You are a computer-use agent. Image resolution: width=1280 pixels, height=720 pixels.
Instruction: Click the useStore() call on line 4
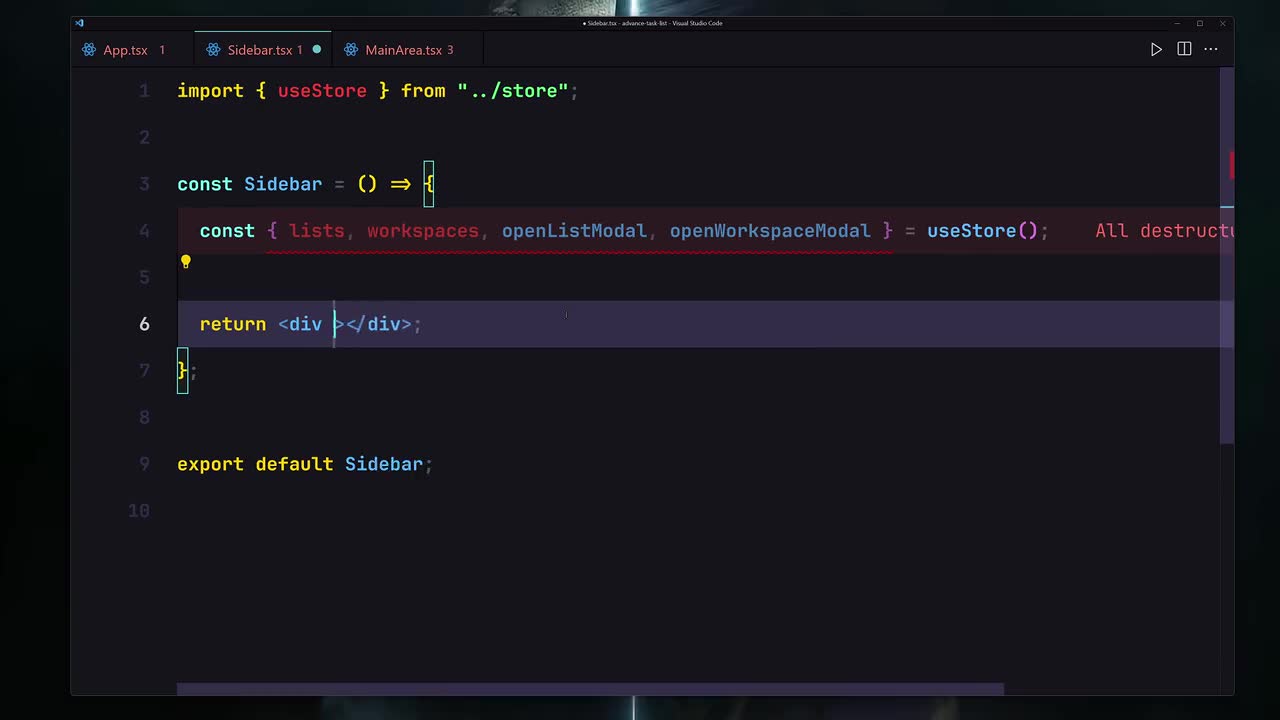pos(982,231)
